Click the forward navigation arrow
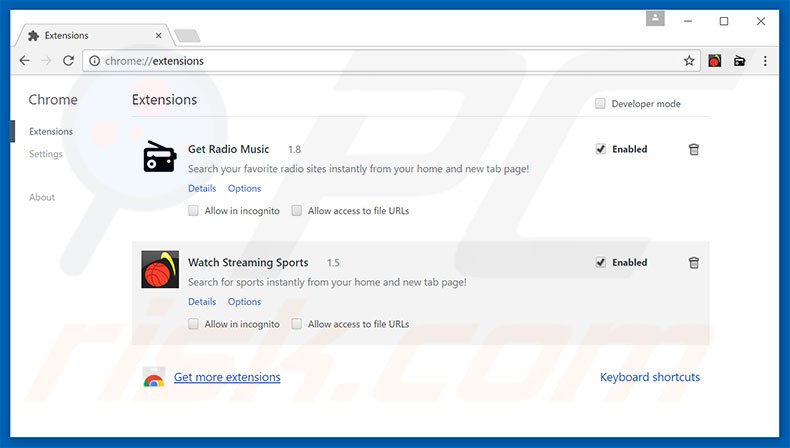Image resolution: width=790 pixels, height=448 pixels. tap(46, 61)
